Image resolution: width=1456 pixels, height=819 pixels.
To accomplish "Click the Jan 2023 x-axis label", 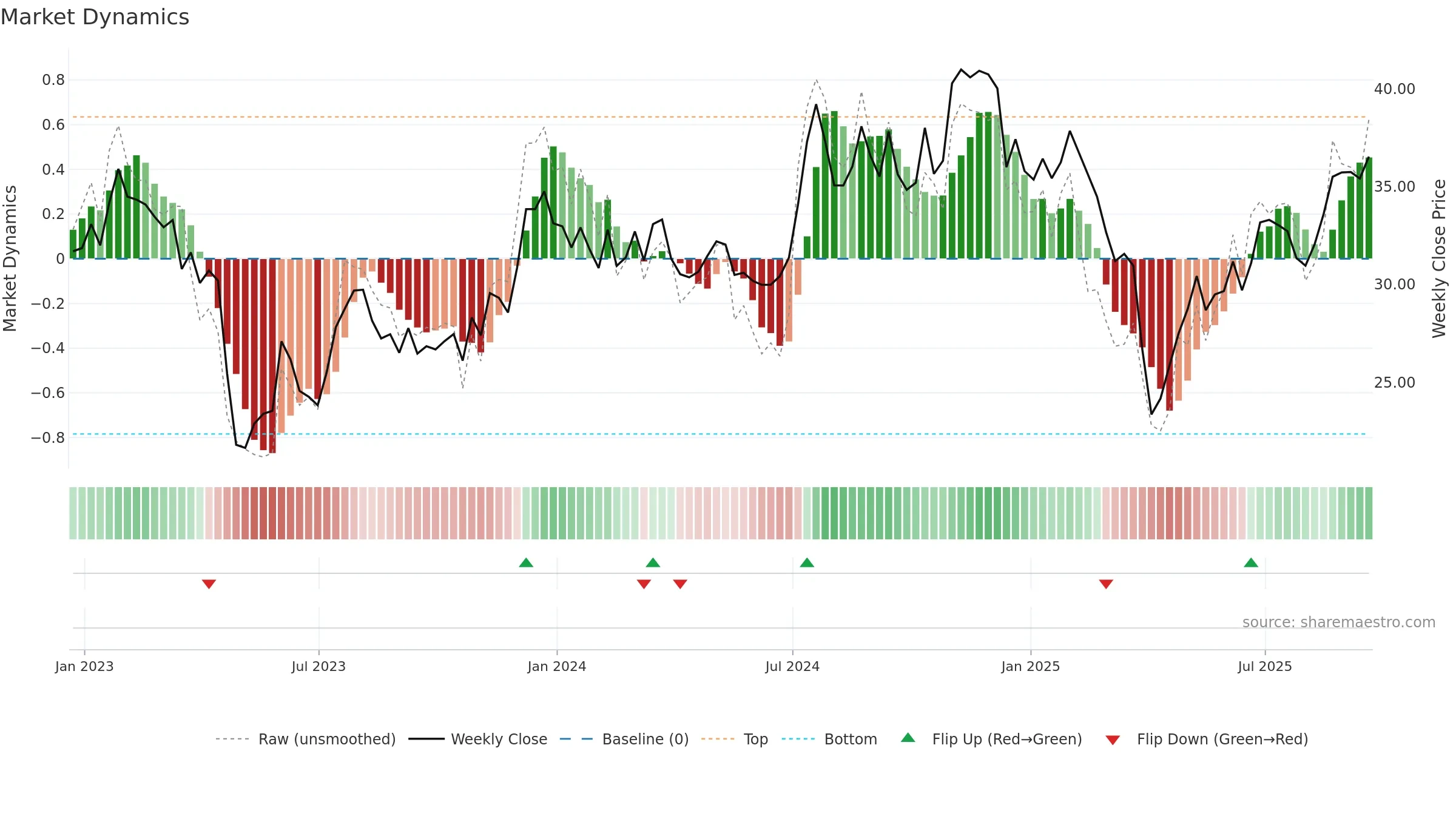I will [x=84, y=666].
